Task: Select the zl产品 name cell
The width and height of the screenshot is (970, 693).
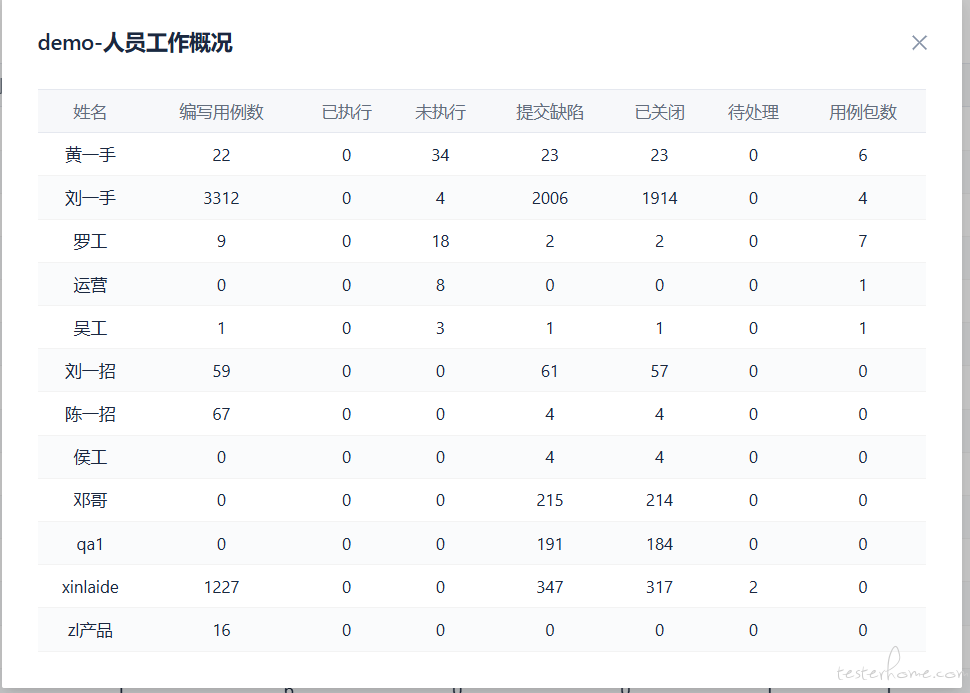Action: pyautogui.click(x=90, y=630)
